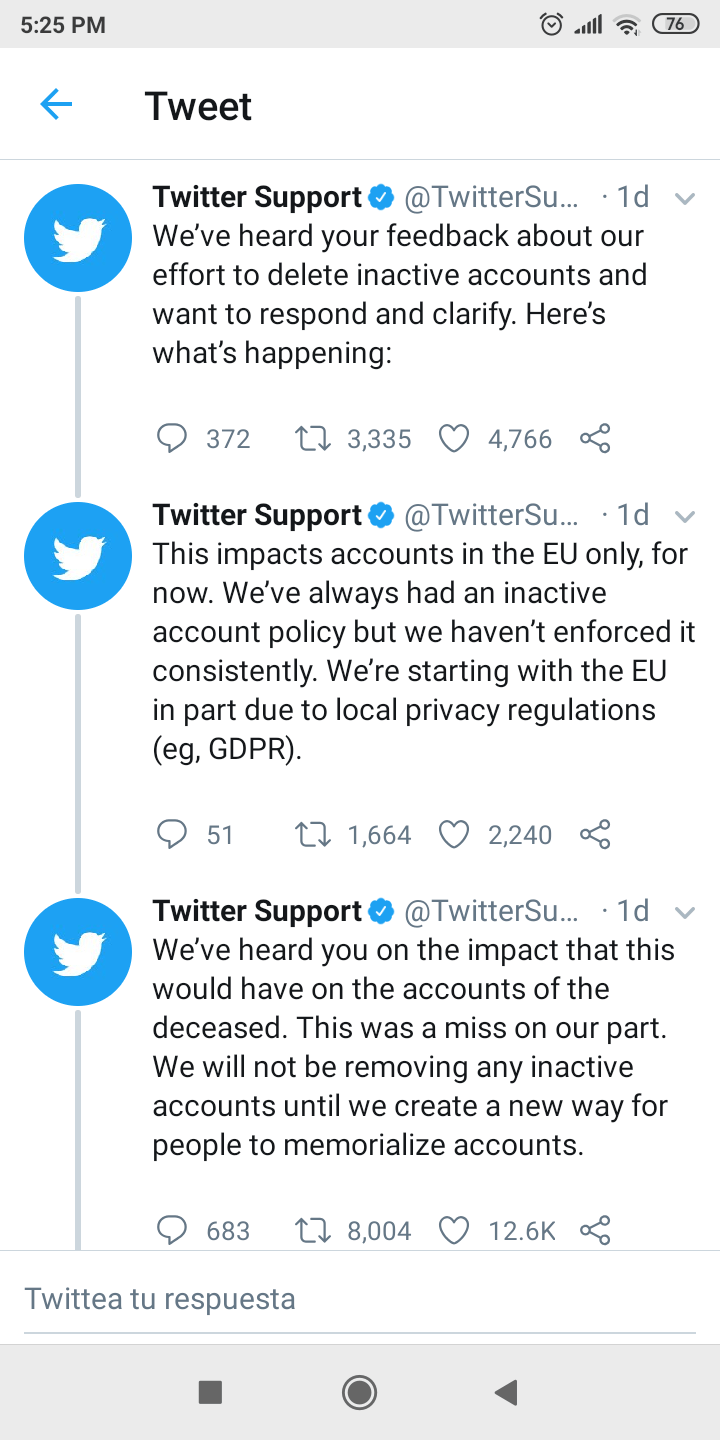Expand options chevron on the GDPR tweet
Image resolution: width=720 pixels, height=1440 pixels.
[x=685, y=516]
